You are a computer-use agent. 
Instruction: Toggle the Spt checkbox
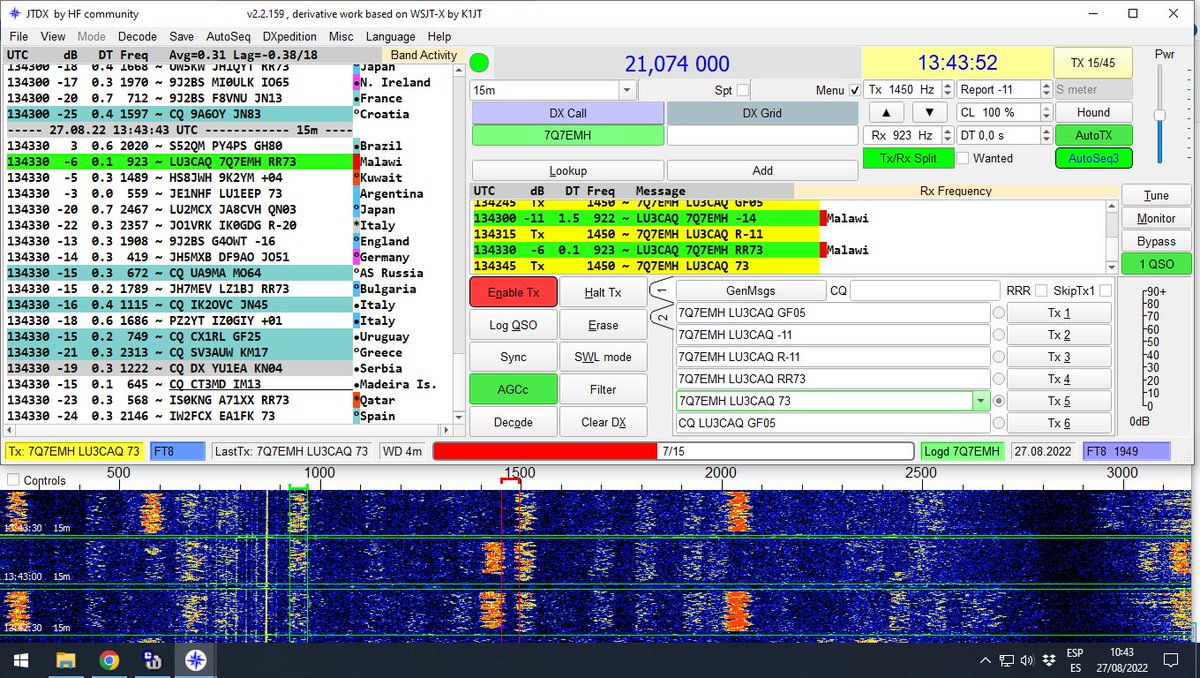(x=743, y=90)
